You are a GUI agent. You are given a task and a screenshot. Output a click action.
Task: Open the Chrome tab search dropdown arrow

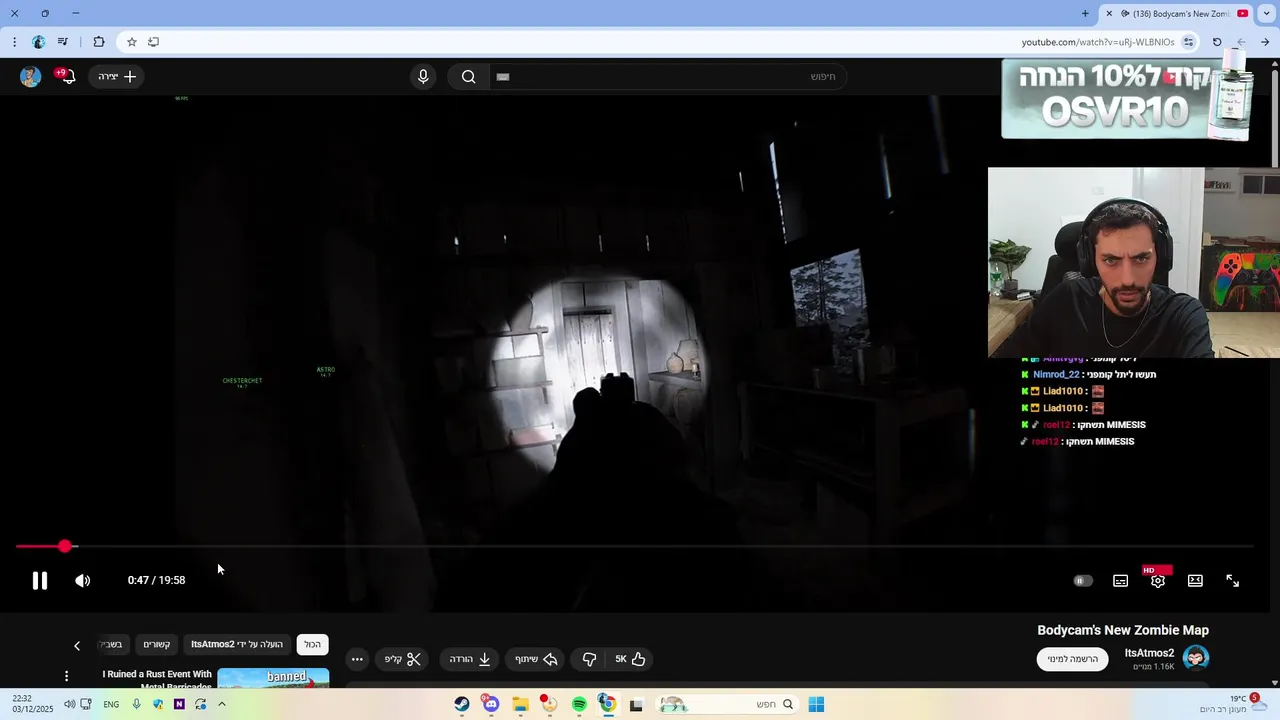coord(1266,13)
